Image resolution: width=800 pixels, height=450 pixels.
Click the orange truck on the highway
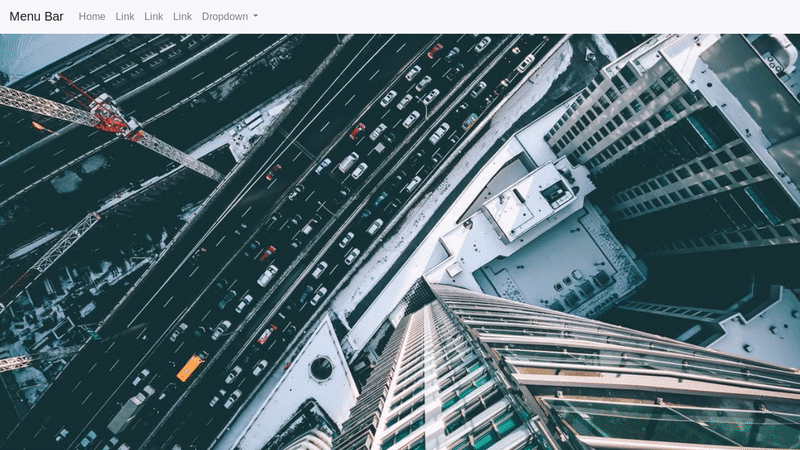(190, 367)
